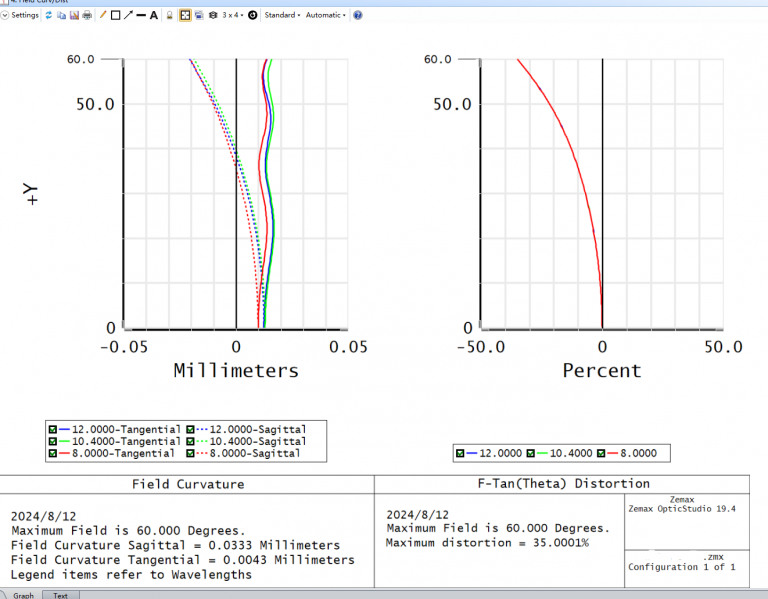This screenshot has height=599, width=768.
Task: Click the blue help icon
Action: [x=358, y=15]
